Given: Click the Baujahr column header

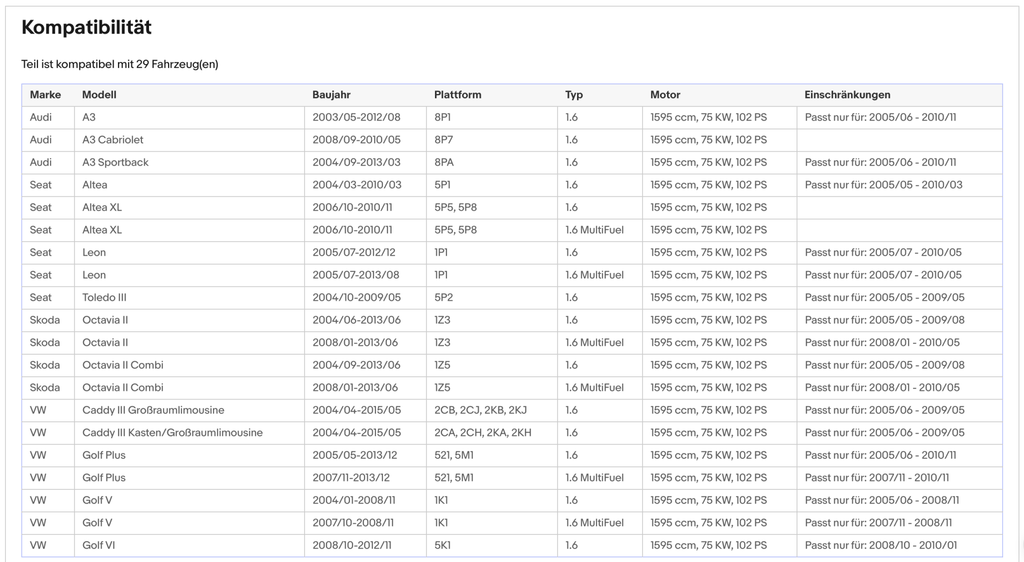Looking at the screenshot, I should [x=331, y=95].
